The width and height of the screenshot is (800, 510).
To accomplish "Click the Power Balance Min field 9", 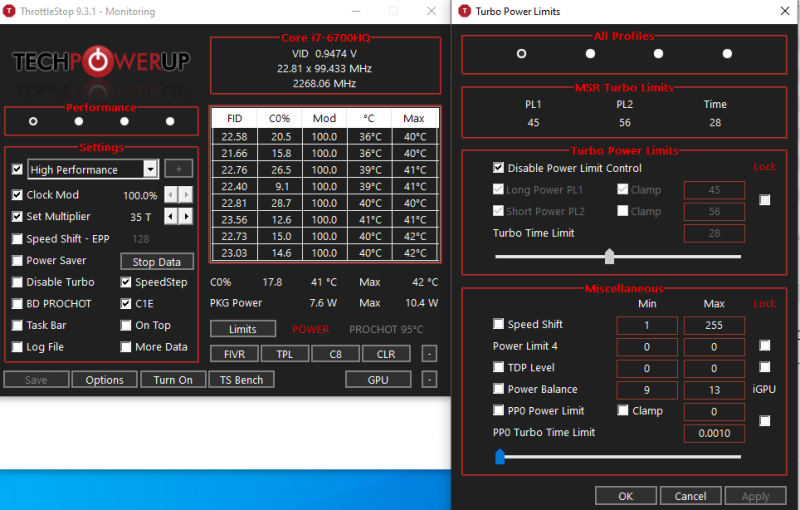I will pos(647,390).
